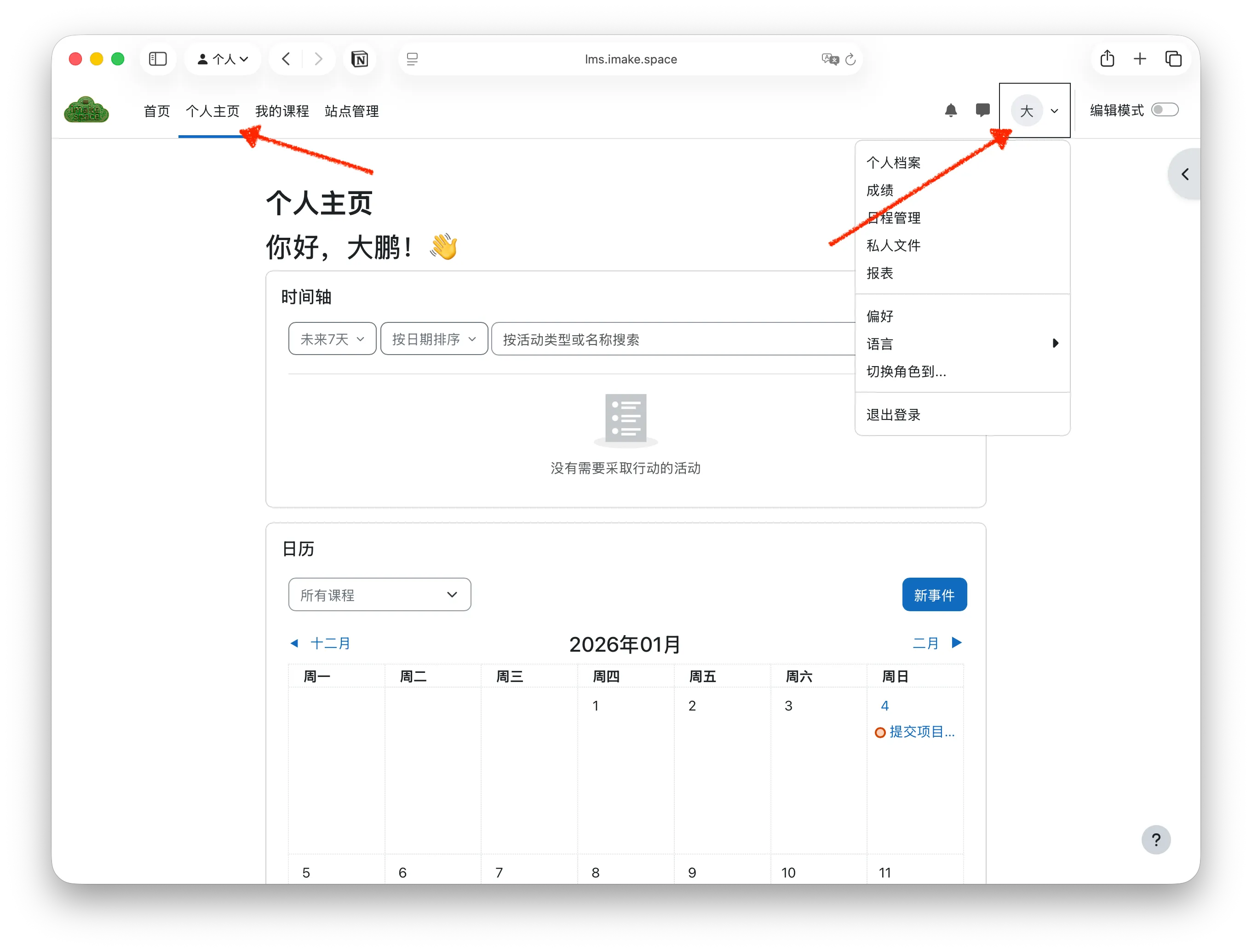This screenshot has height=952, width=1252.
Task: Enable the 编辑模式 switch
Action: 1165,109
